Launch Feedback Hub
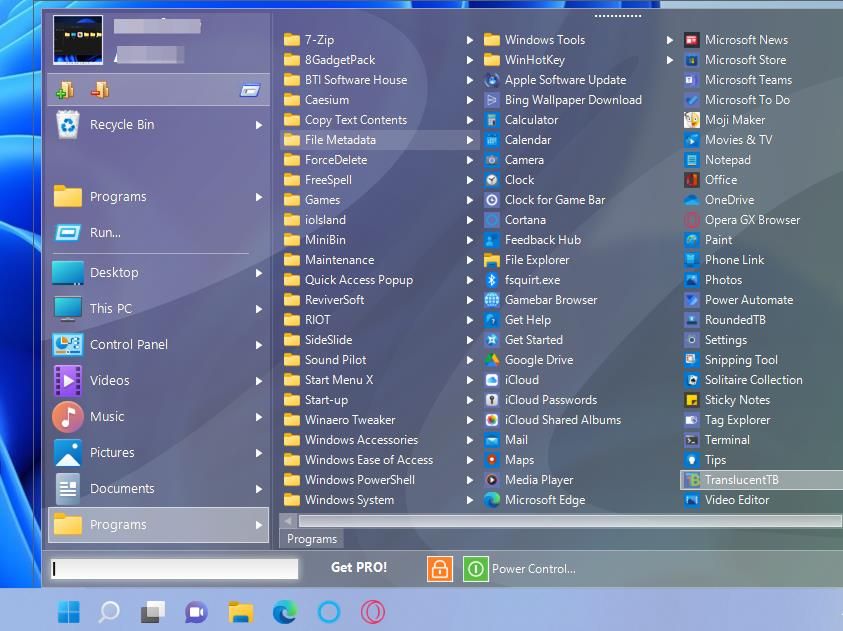Image resolution: width=843 pixels, height=631 pixels. (533, 240)
